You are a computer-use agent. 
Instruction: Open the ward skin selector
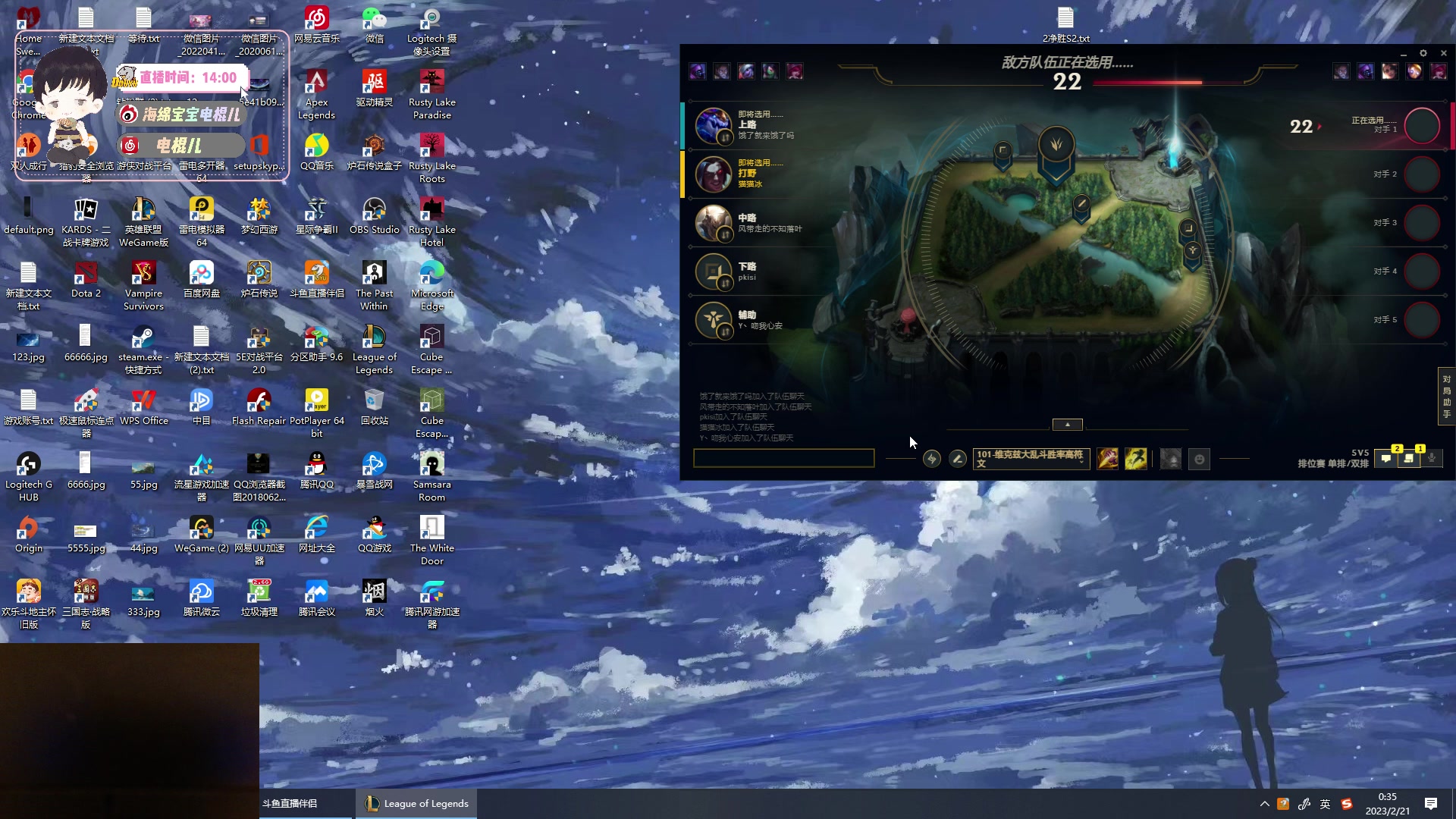point(1171,459)
